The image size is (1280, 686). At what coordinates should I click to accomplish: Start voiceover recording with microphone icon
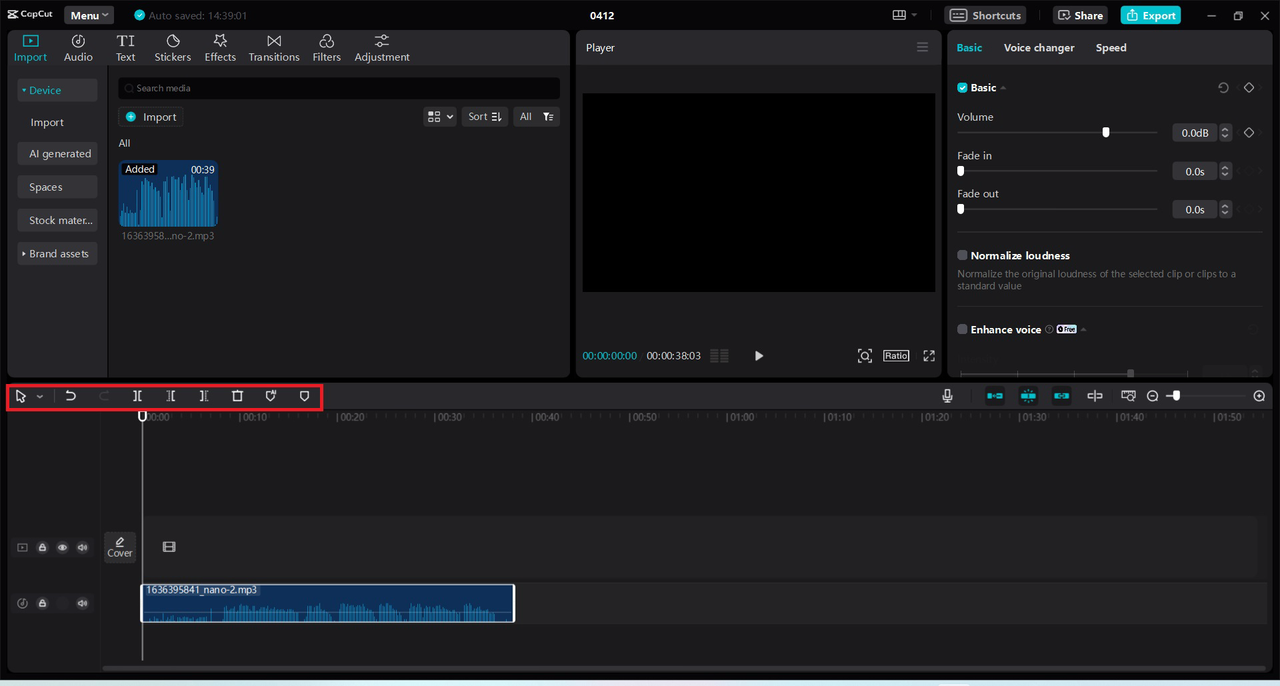(948, 396)
